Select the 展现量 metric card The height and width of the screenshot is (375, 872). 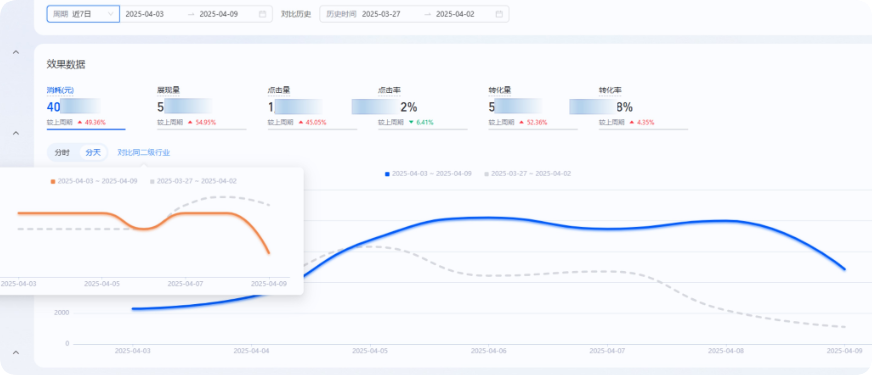[x=201, y=107]
